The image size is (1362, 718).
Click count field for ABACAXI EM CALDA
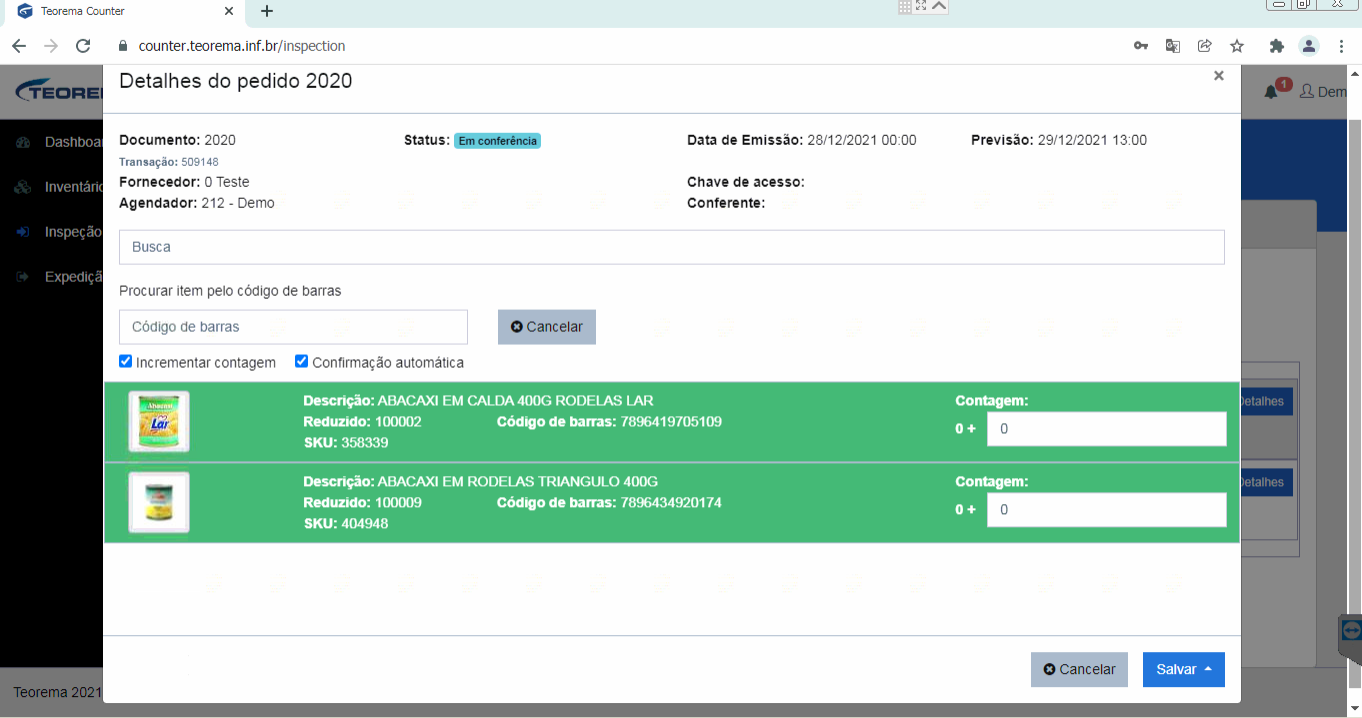pyautogui.click(x=1107, y=429)
